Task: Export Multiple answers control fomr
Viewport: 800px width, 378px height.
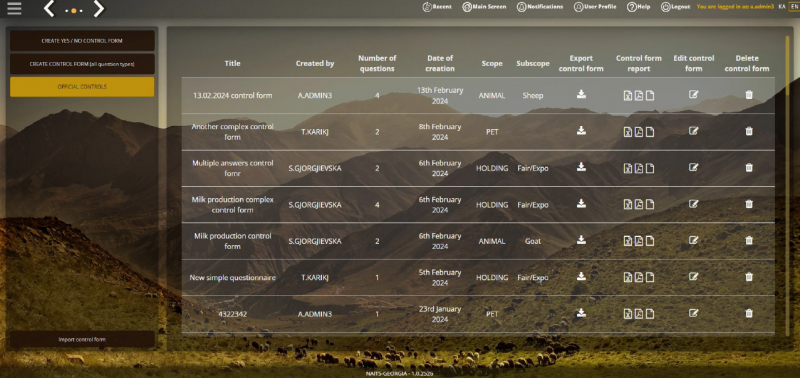Action: (581, 167)
